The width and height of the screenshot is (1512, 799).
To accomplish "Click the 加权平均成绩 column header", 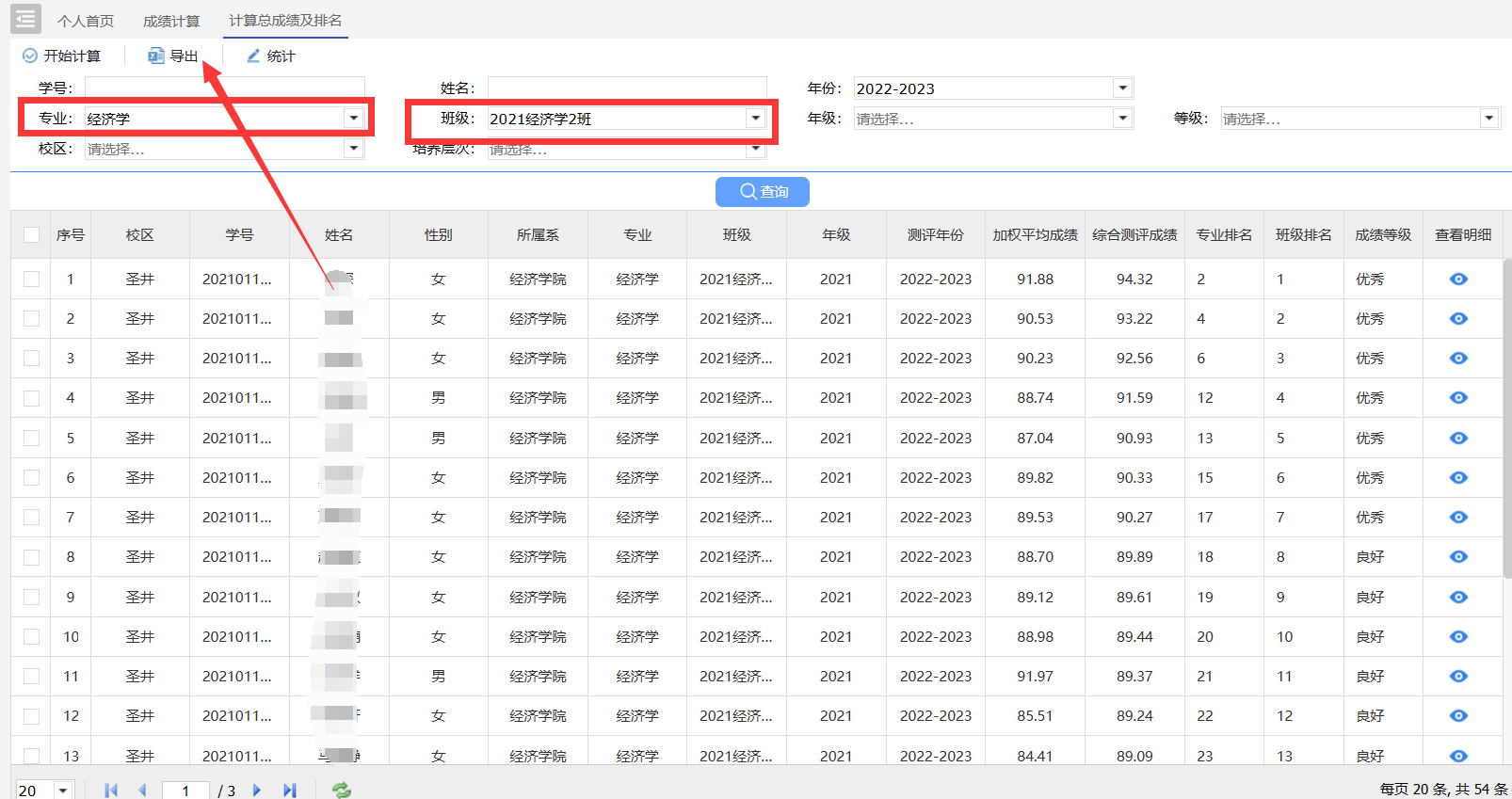I will pos(1035,234).
